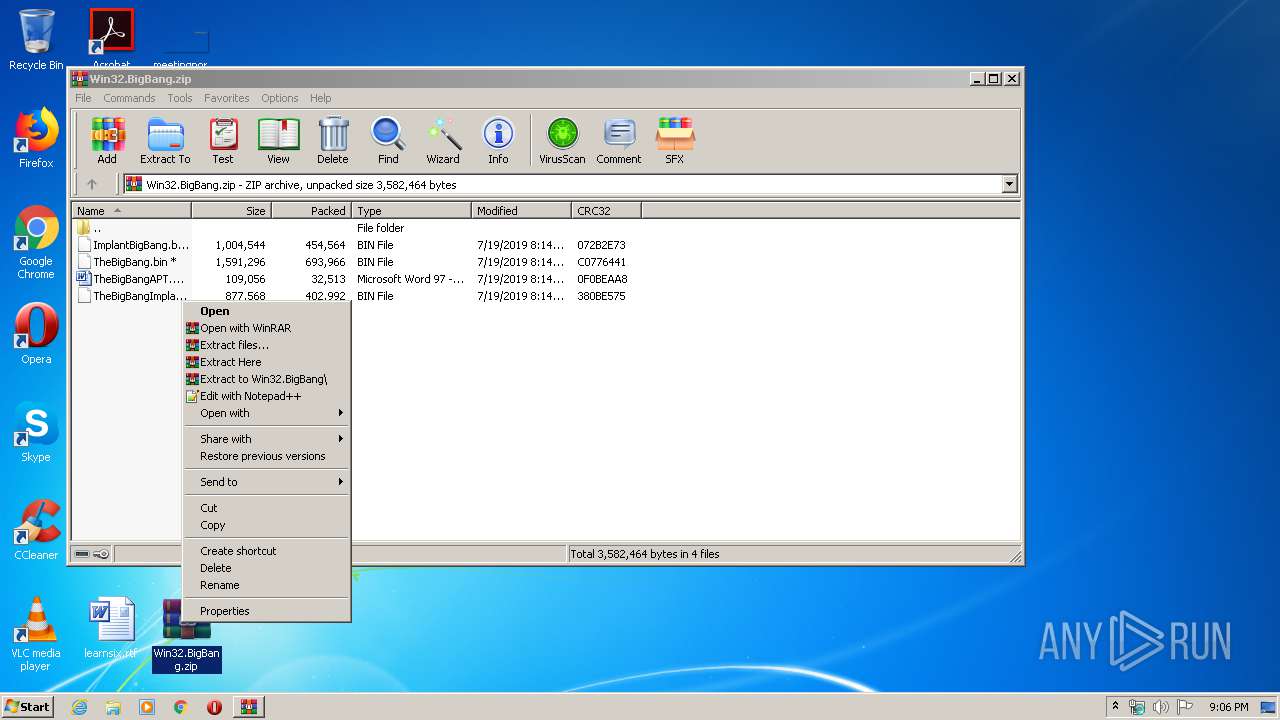Sort by Size column header
Viewport: 1280px width, 720px height.
[x=231, y=211]
